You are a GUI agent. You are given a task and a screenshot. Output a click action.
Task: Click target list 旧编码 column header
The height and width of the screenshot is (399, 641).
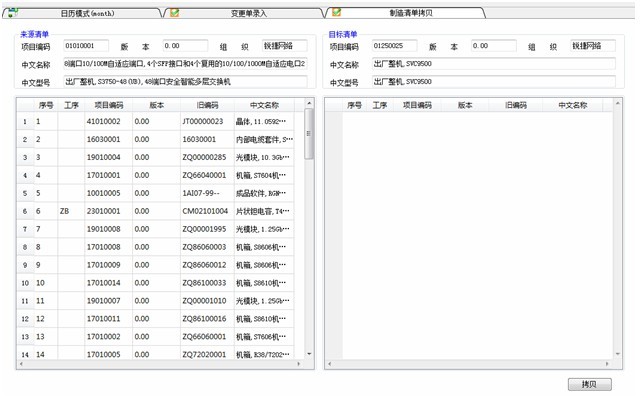click(515, 105)
